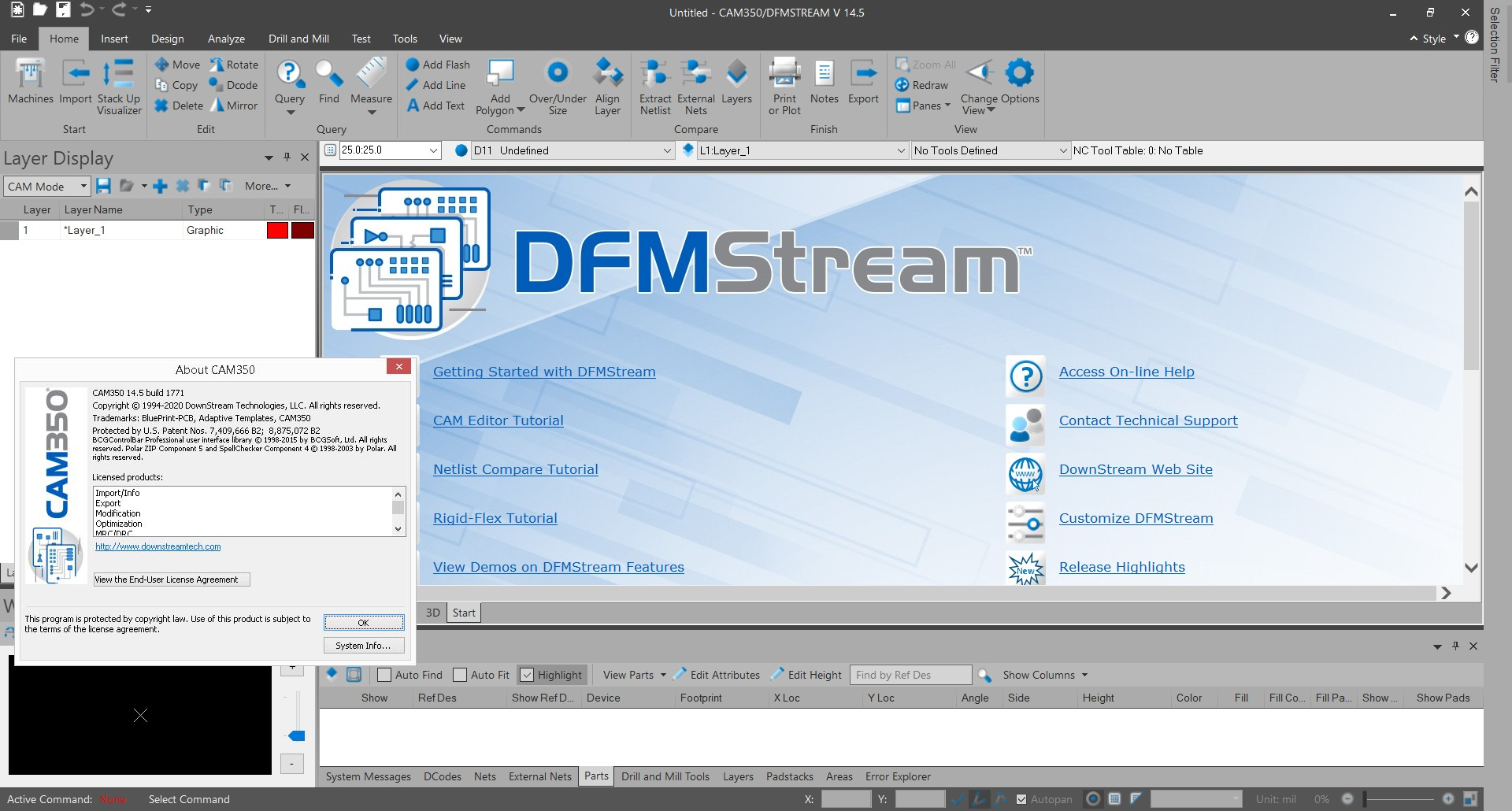Open Print or Plot
Viewport: 1512px width, 811px height.
coord(784,87)
